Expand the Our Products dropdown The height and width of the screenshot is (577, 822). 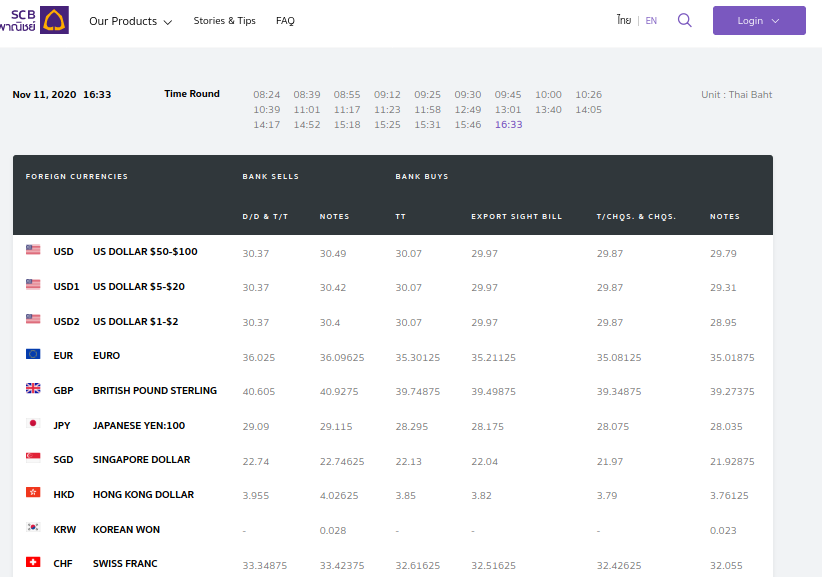(130, 21)
